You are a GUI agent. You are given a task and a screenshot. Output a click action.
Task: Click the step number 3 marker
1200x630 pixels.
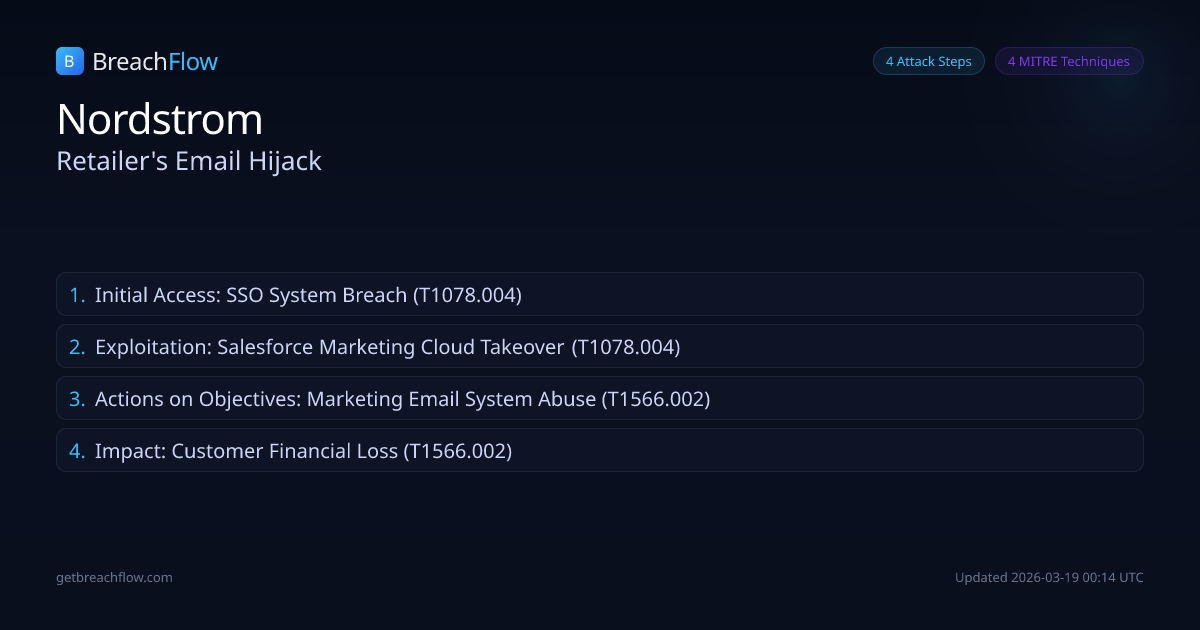click(x=77, y=399)
